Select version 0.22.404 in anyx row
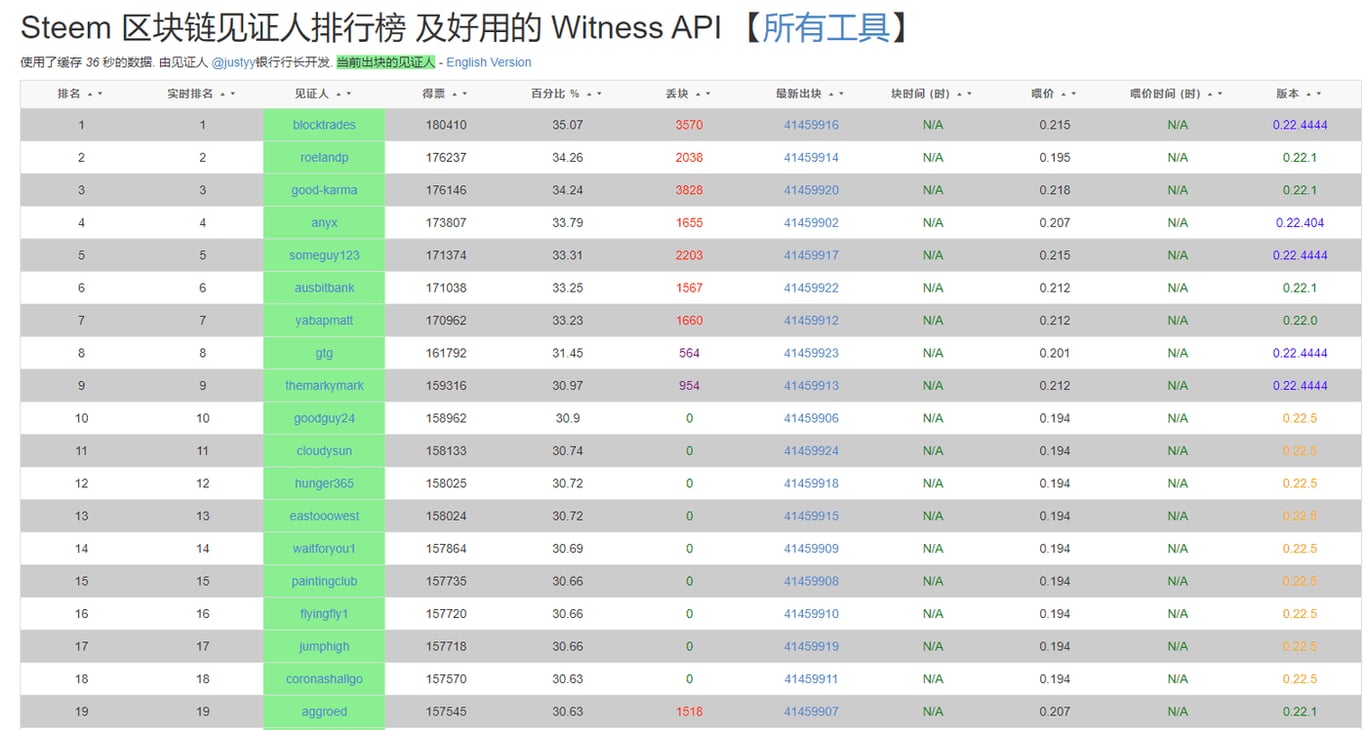The image size is (1366, 730). tap(1300, 223)
